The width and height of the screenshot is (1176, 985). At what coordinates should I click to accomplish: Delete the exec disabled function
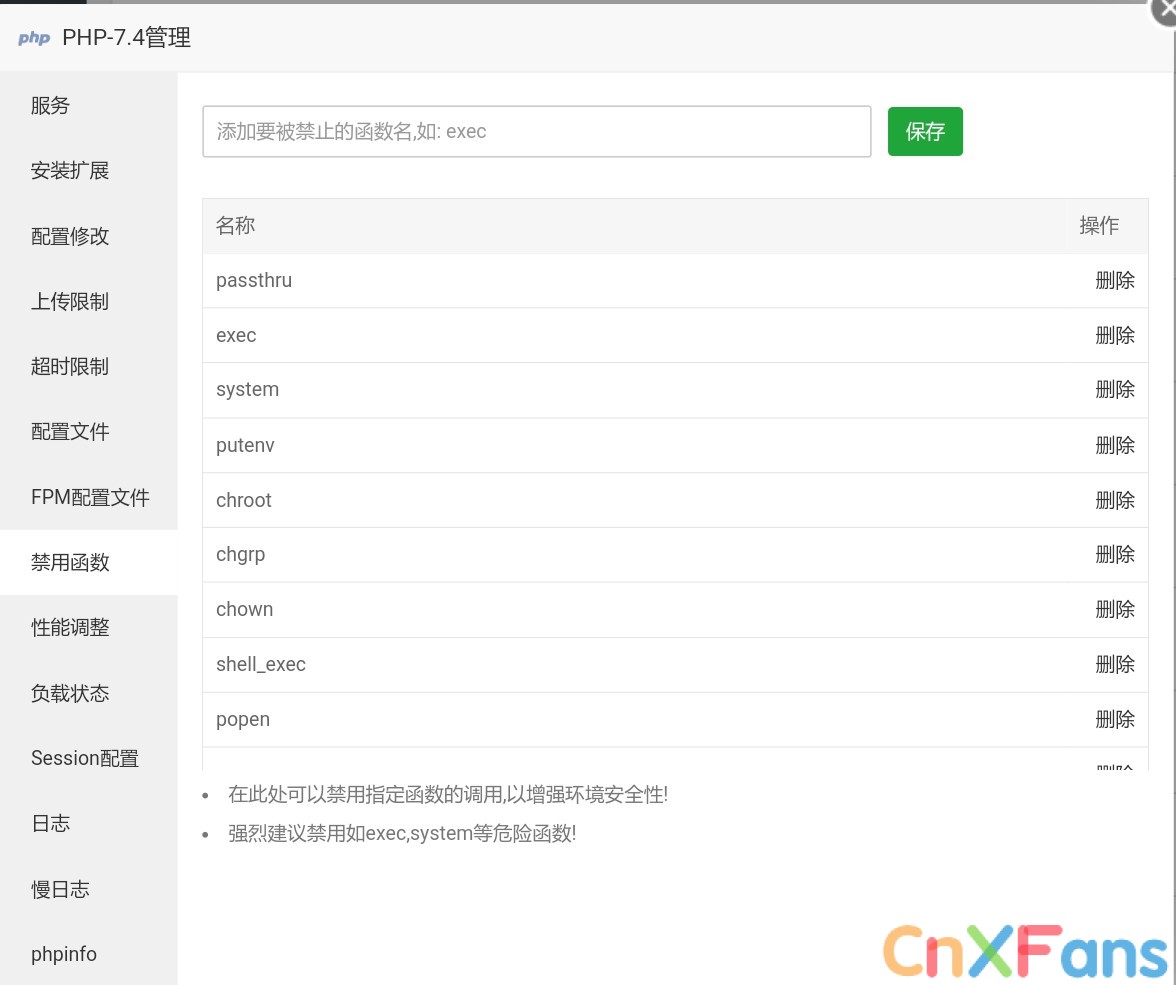pos(1115,335)
